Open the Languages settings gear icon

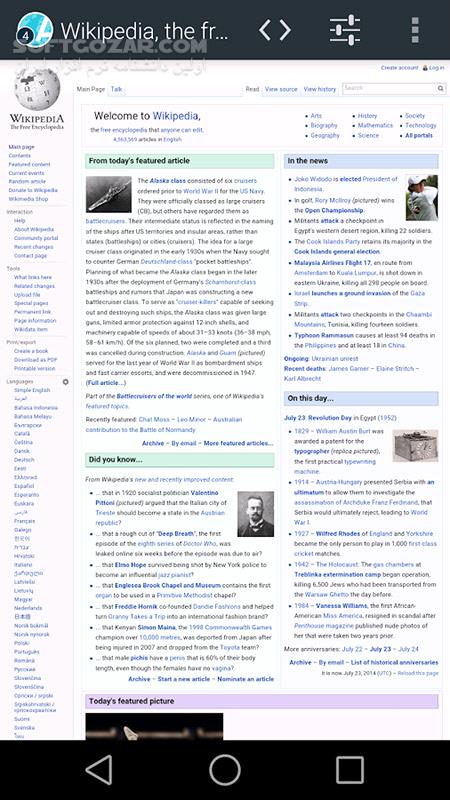coord(65,382)
